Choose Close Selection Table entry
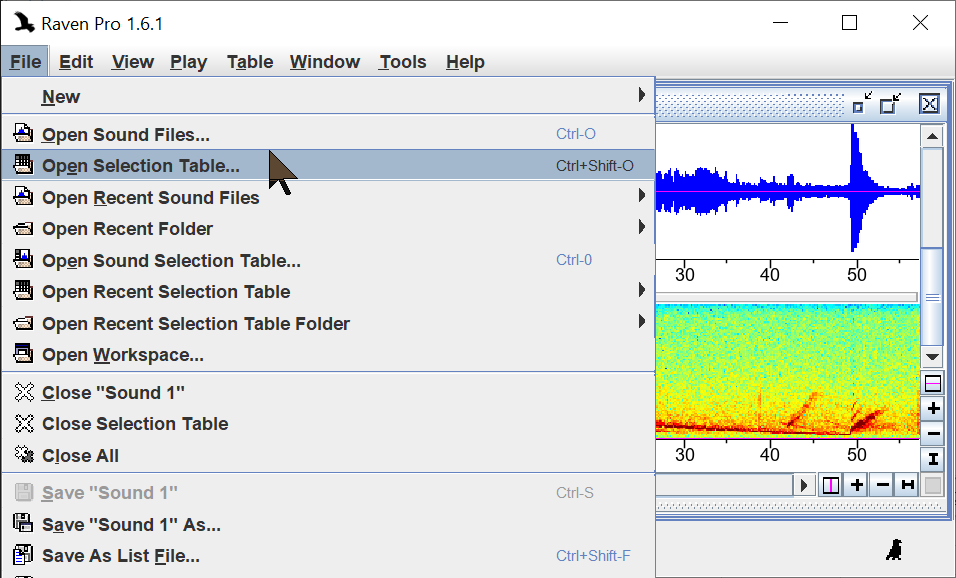956x578 pixels. tap(328, 424)
